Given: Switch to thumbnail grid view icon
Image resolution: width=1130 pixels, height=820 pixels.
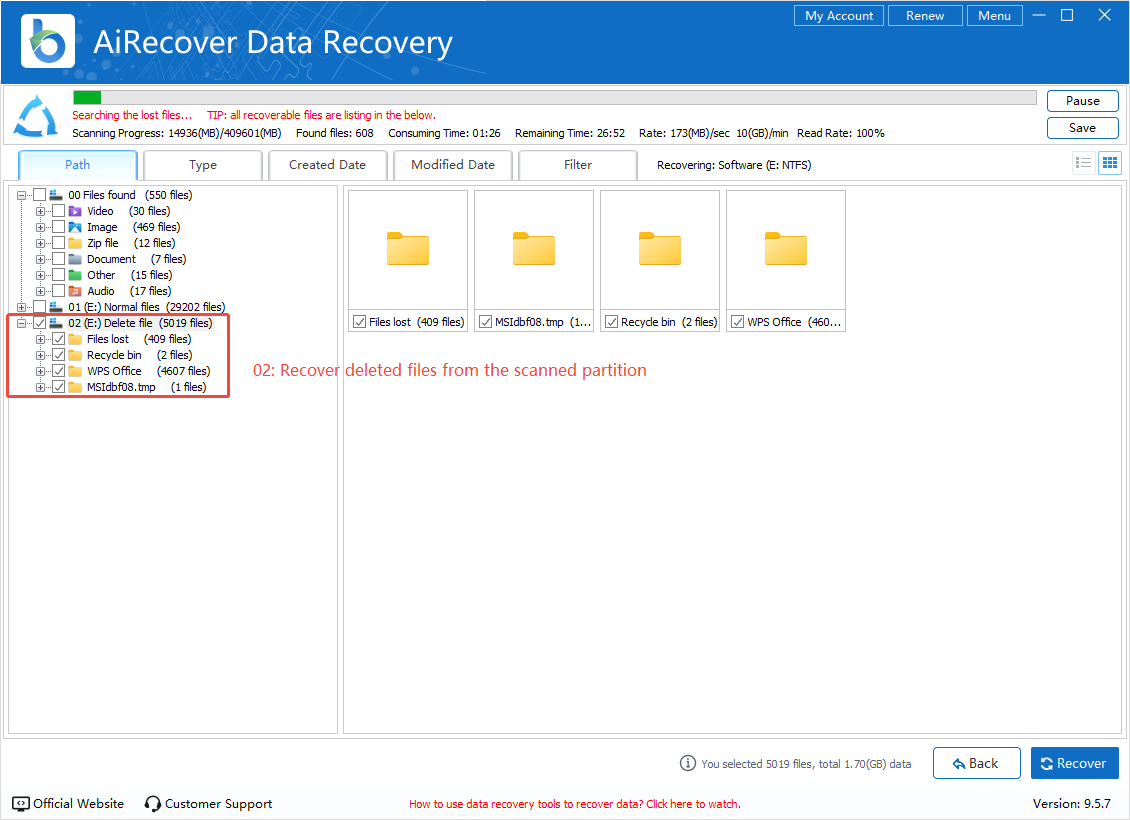Looking at the screenshot, I should point(1109,163).
